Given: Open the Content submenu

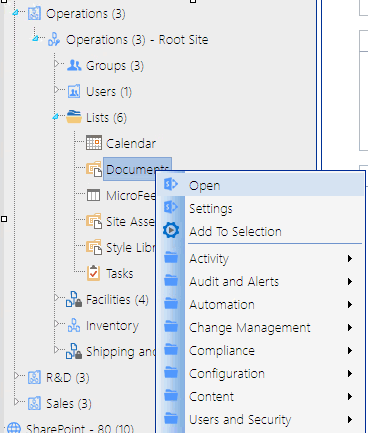Looking at the screenshot, I should click(x=260, y=397).
